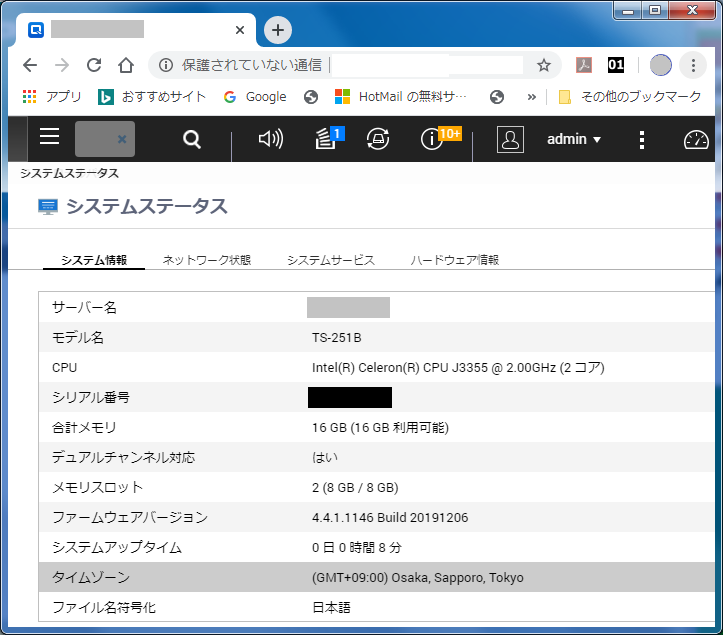The width and height of the screenshot is (723, 635).
Task: Open a new browser tab
Action: (278, 30)
